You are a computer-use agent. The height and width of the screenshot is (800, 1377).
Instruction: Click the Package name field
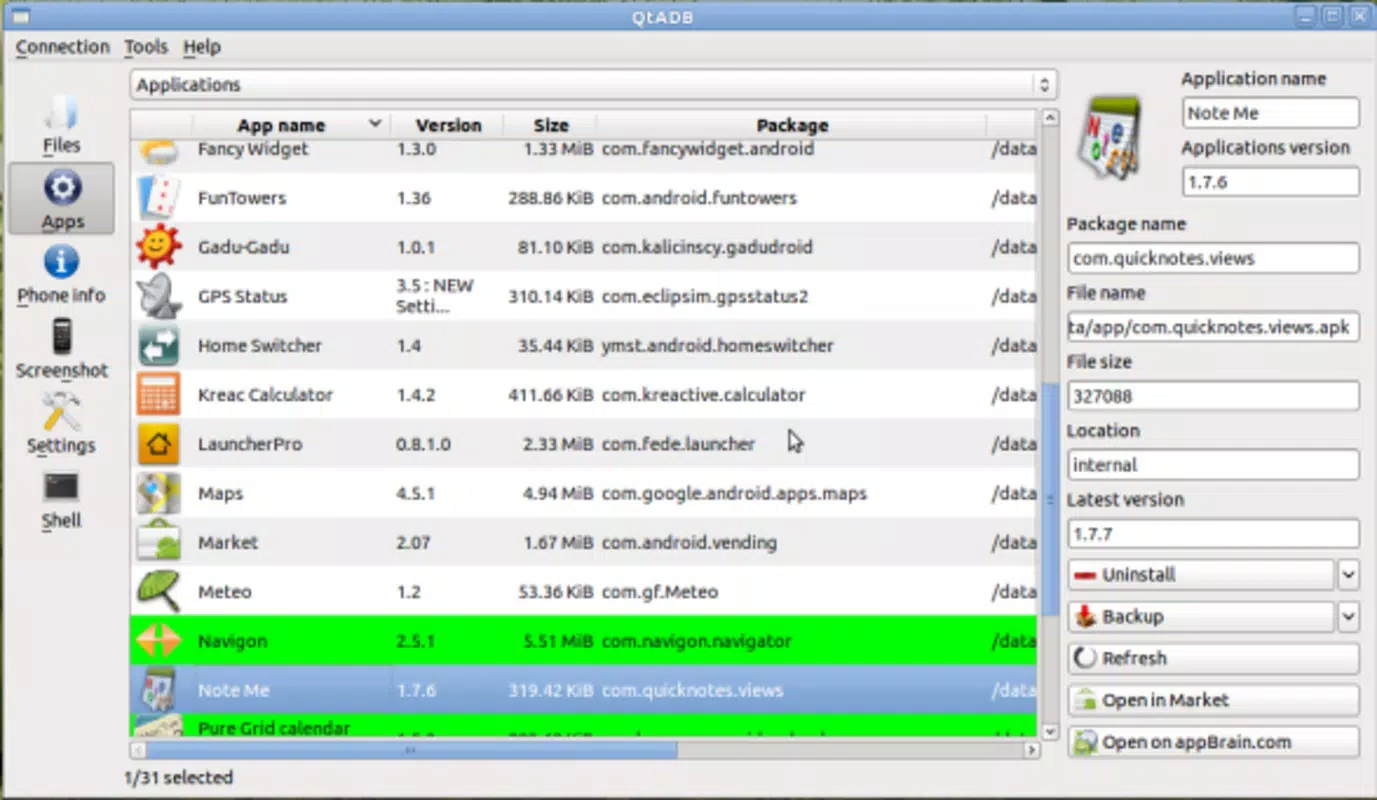click(1213, 258)
